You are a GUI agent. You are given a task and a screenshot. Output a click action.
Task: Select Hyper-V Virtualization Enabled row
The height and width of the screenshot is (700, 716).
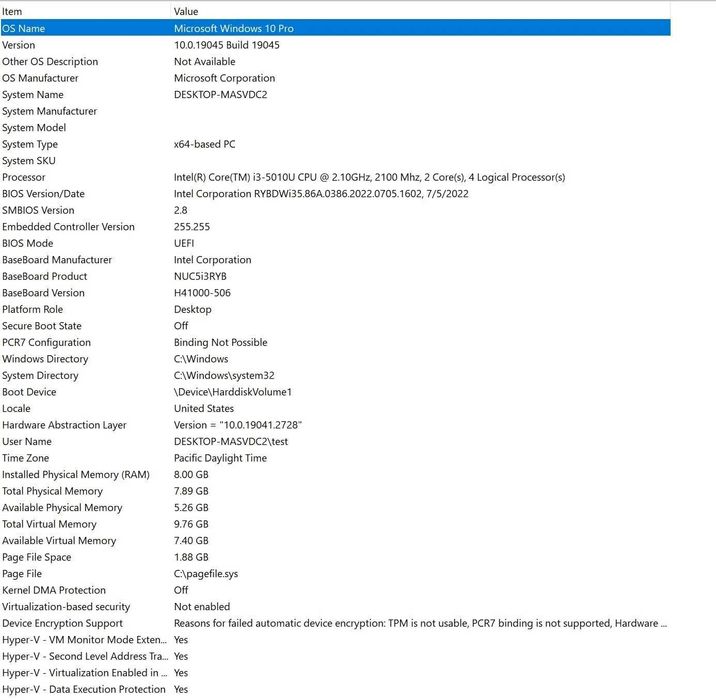click(x=336, y=673)
